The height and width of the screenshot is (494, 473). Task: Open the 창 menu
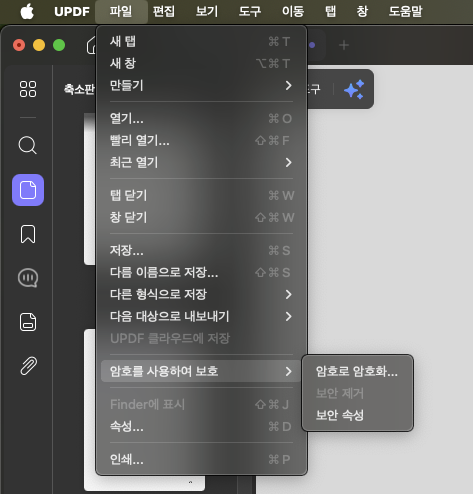tap(362, 12)
